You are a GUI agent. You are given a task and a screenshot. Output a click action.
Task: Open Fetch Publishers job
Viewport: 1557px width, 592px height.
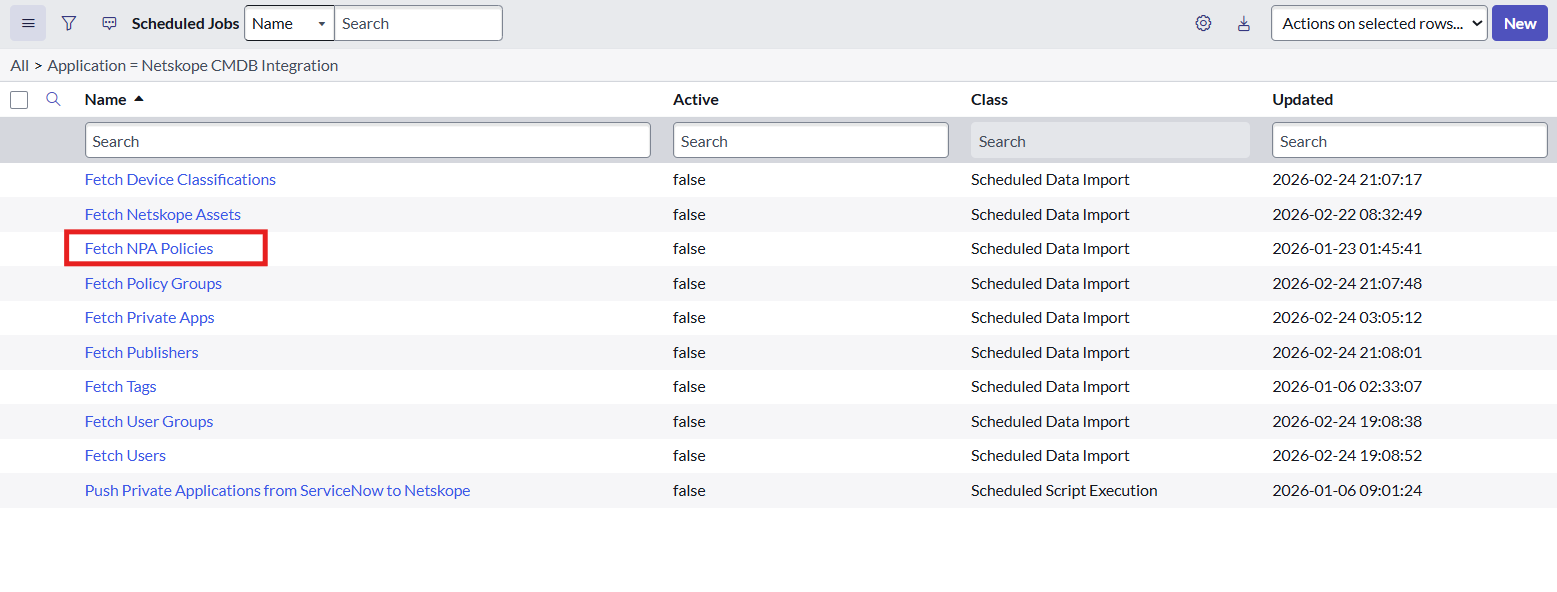point(142,352)
